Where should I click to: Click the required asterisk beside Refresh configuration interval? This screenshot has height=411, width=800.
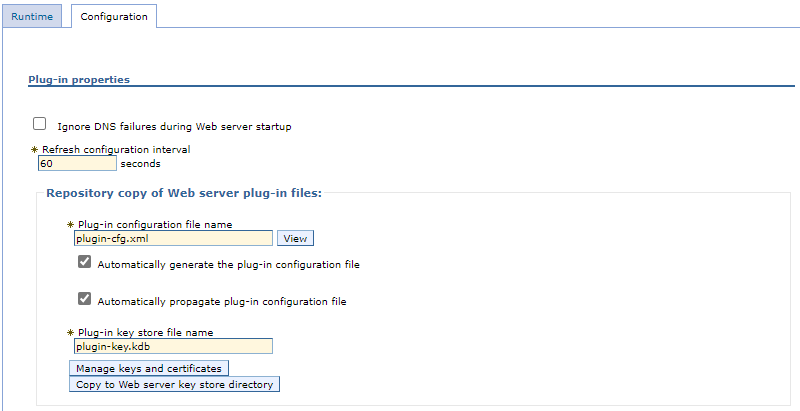[x=35, y=149]
